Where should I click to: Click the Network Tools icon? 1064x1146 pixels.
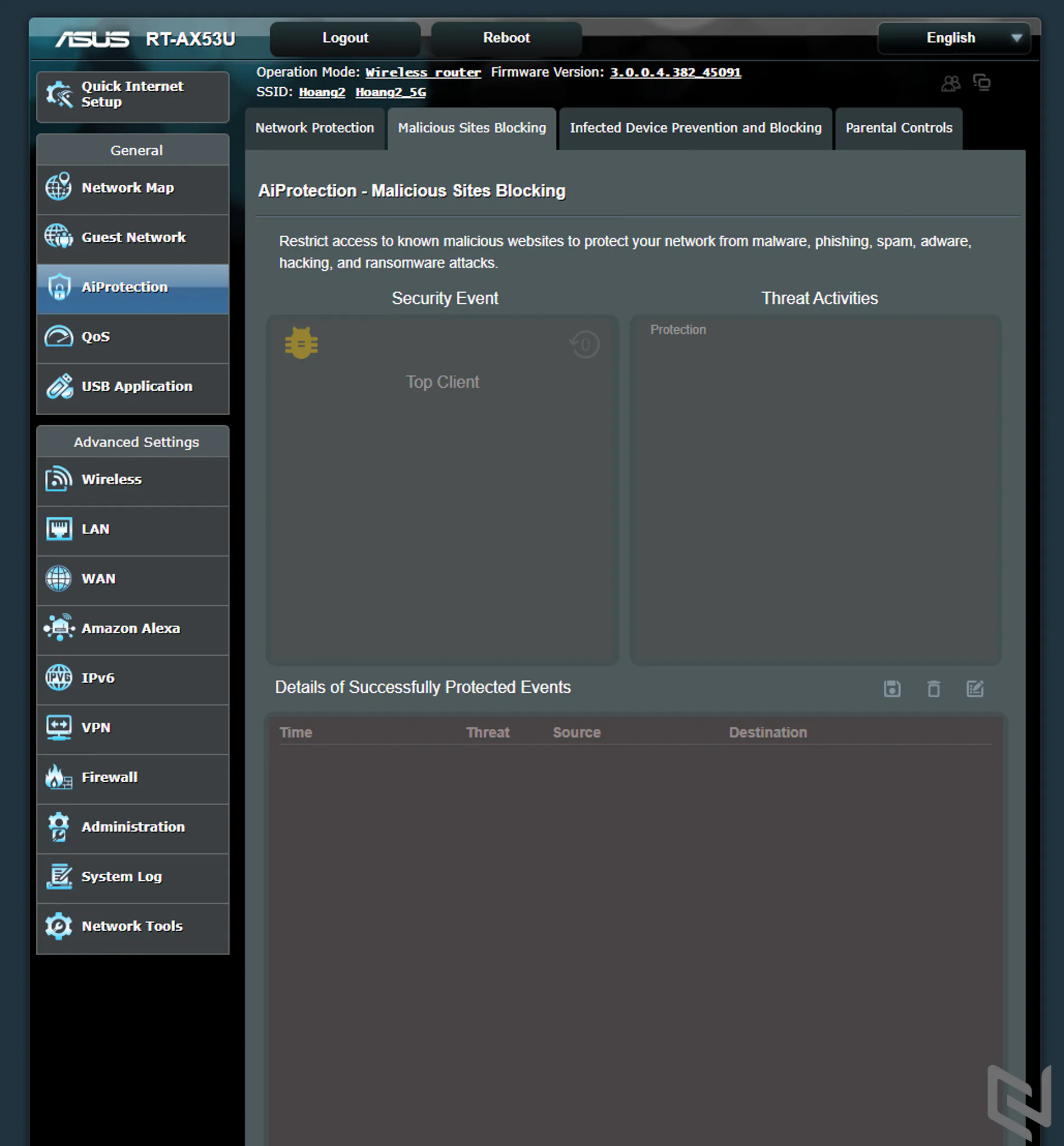pos(59,926)
